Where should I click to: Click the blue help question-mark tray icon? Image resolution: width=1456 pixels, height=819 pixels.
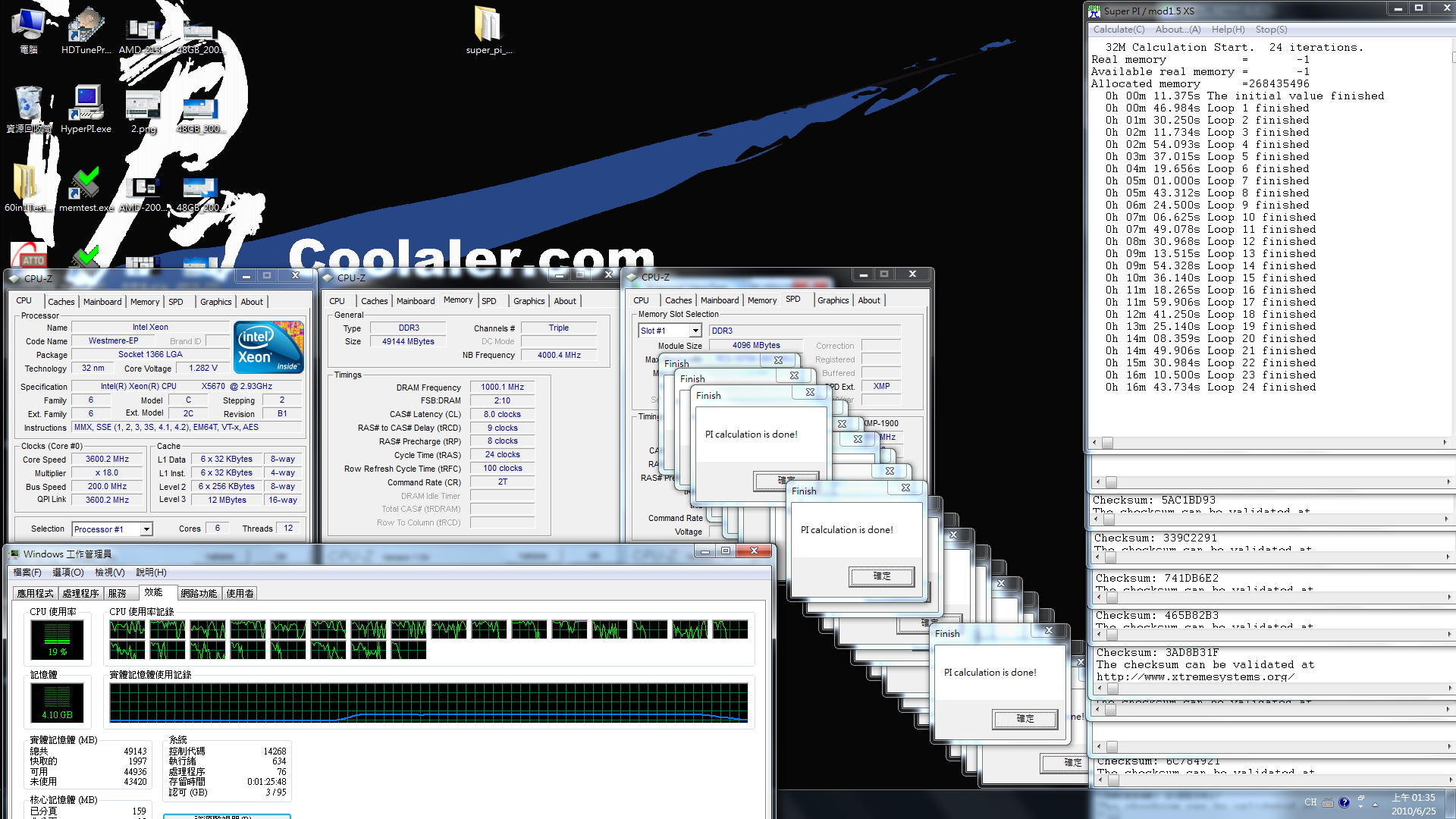pos(1345,802)
